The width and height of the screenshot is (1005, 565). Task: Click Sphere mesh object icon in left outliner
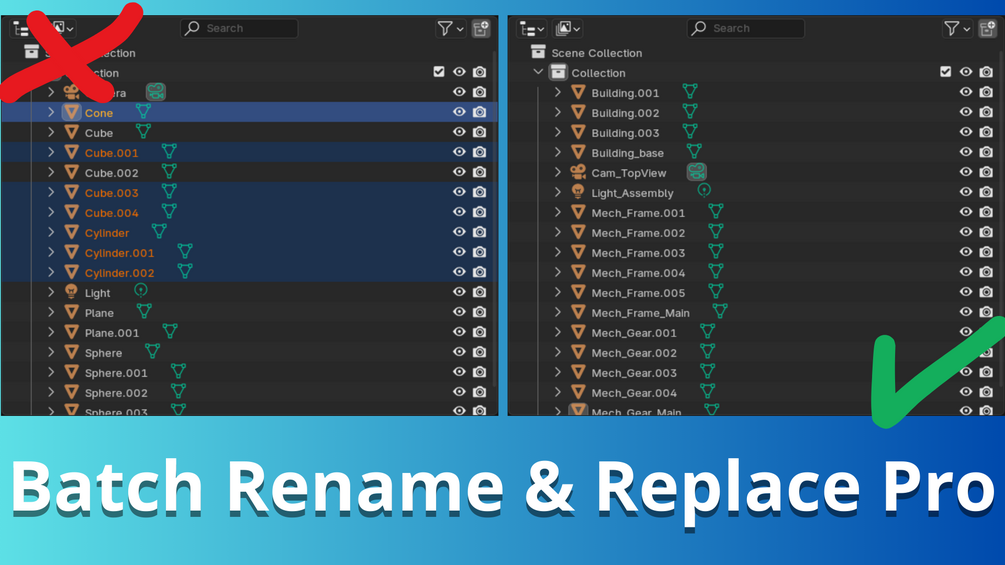[72, 352]
